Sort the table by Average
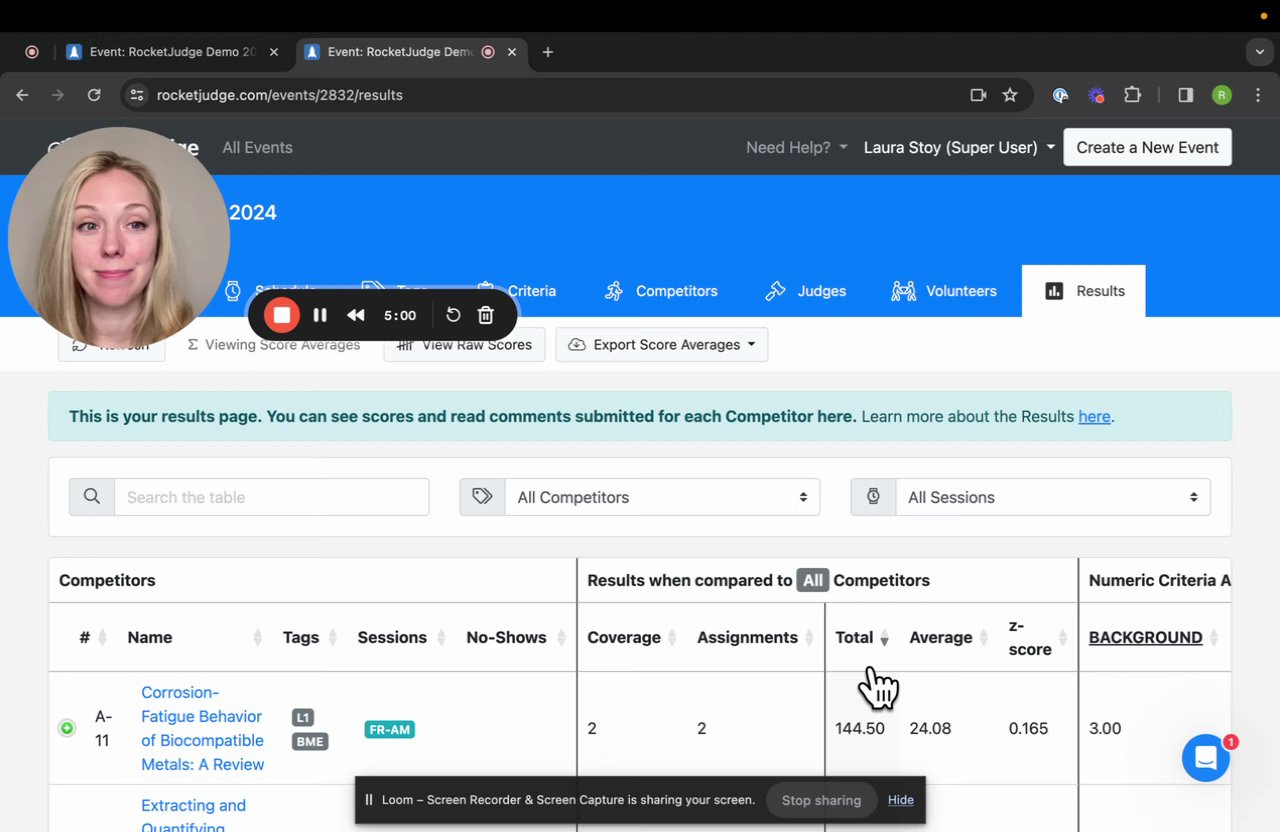The image size is (1280, 832). tap(948, 637)
